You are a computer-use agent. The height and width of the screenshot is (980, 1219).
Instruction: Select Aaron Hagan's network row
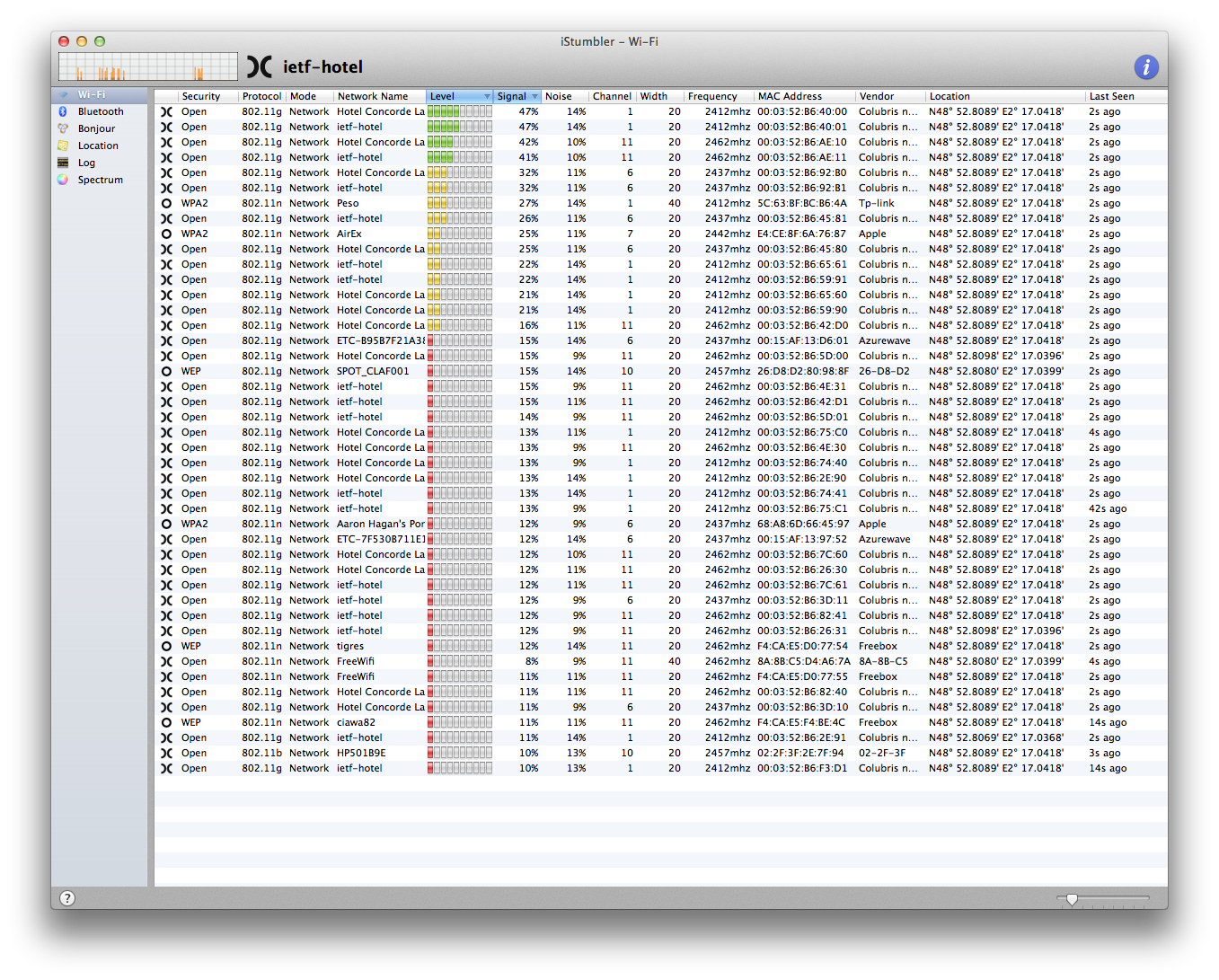(660, 524)
